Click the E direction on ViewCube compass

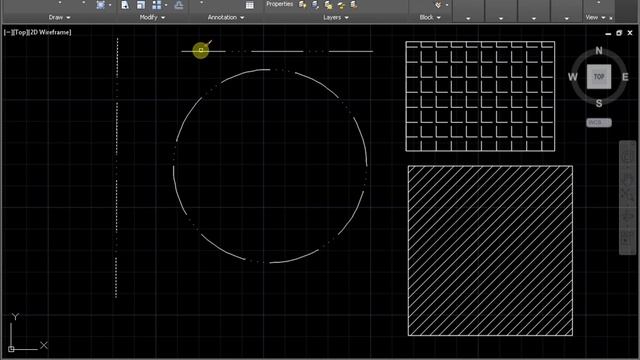click(x=625, y=77)
